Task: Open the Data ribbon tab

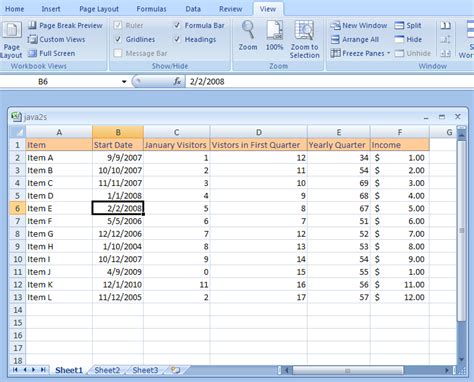Action: tap(193, 9)
